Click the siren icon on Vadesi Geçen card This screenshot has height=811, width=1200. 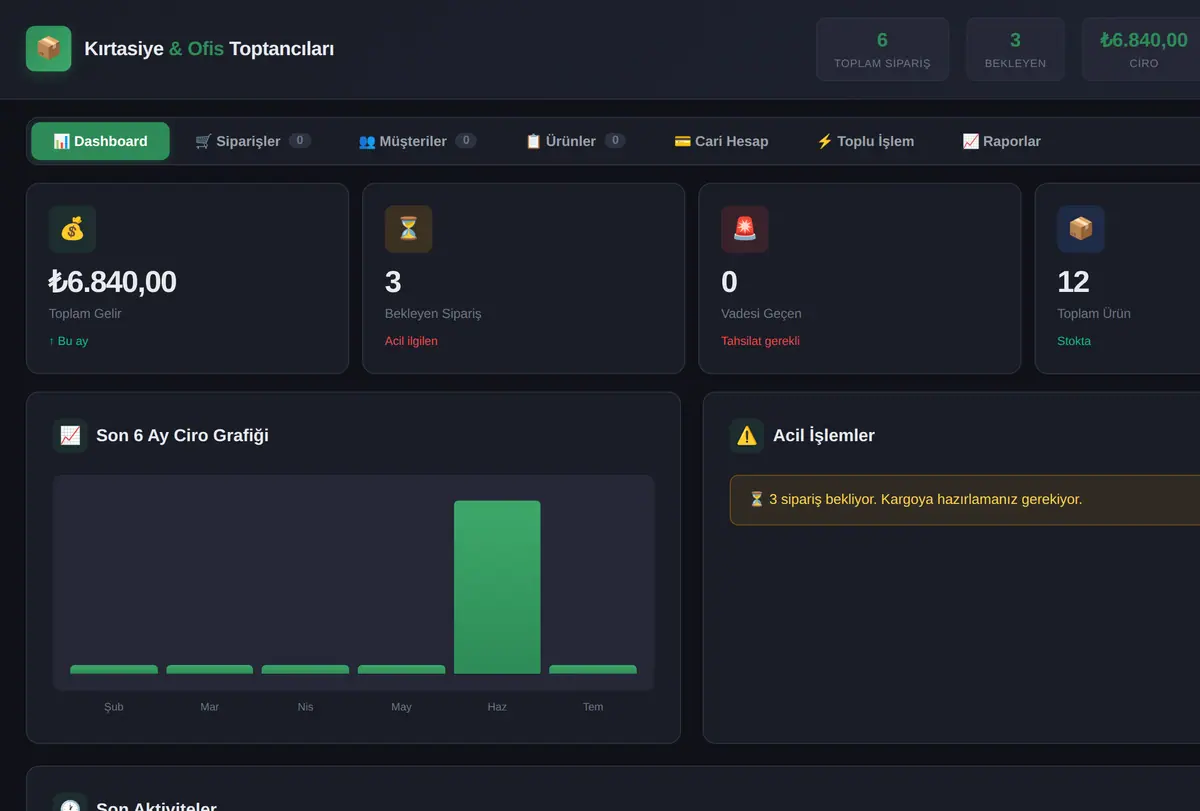tap(744, 229)
